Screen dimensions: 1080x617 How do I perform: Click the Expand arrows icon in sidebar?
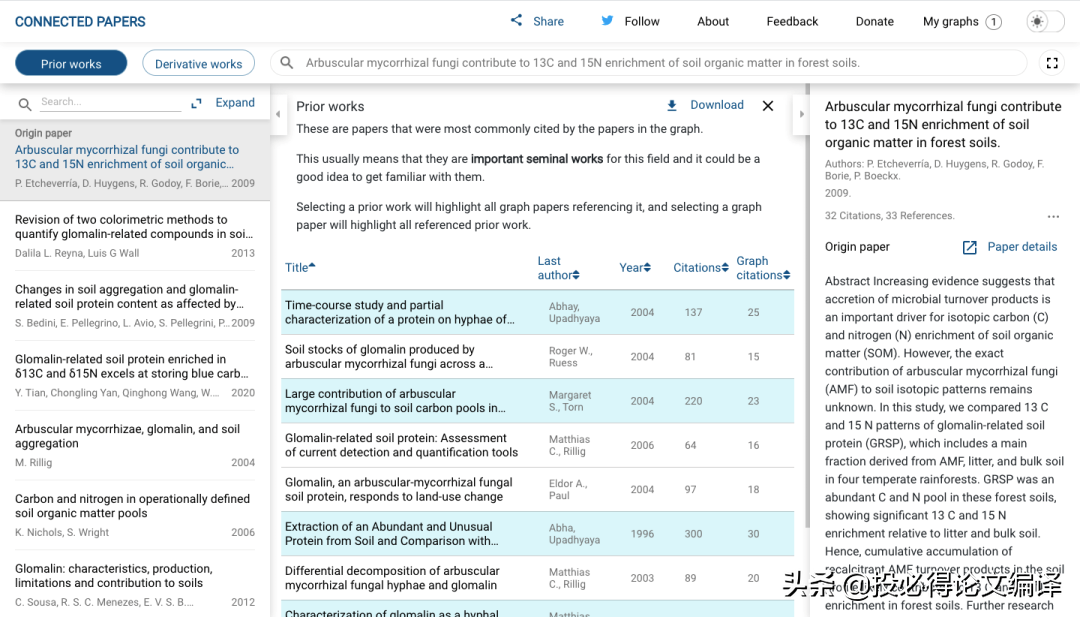pyautogui.click(x=196, y=103)
